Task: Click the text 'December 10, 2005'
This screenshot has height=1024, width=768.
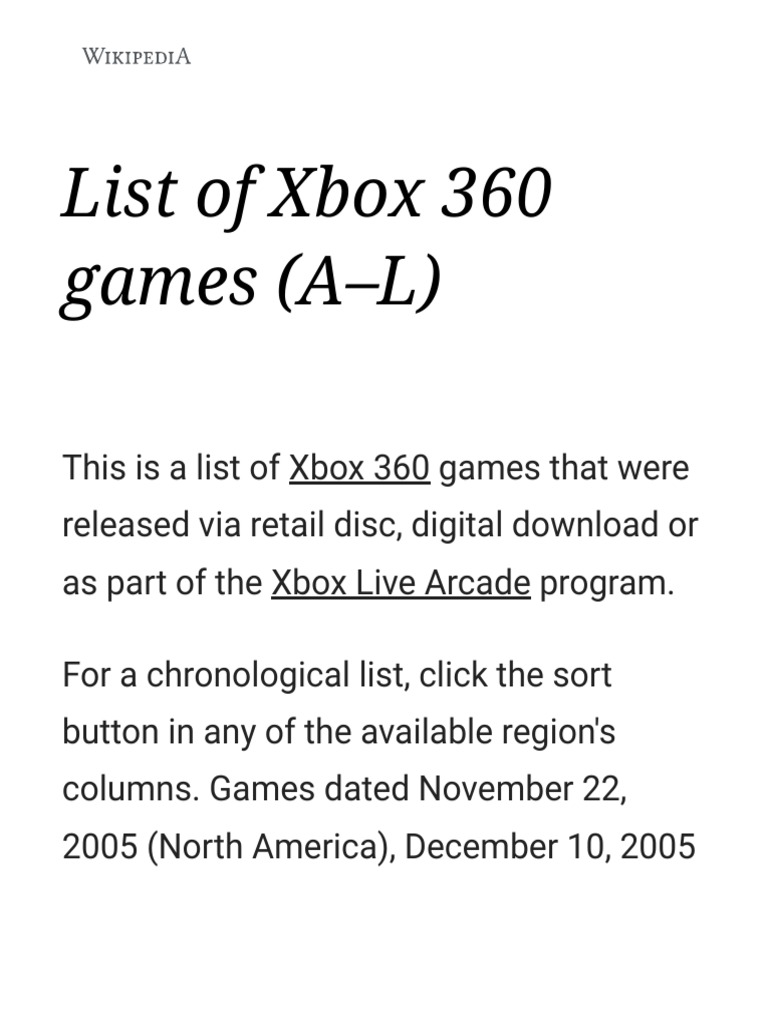Action: click(550, 846)
